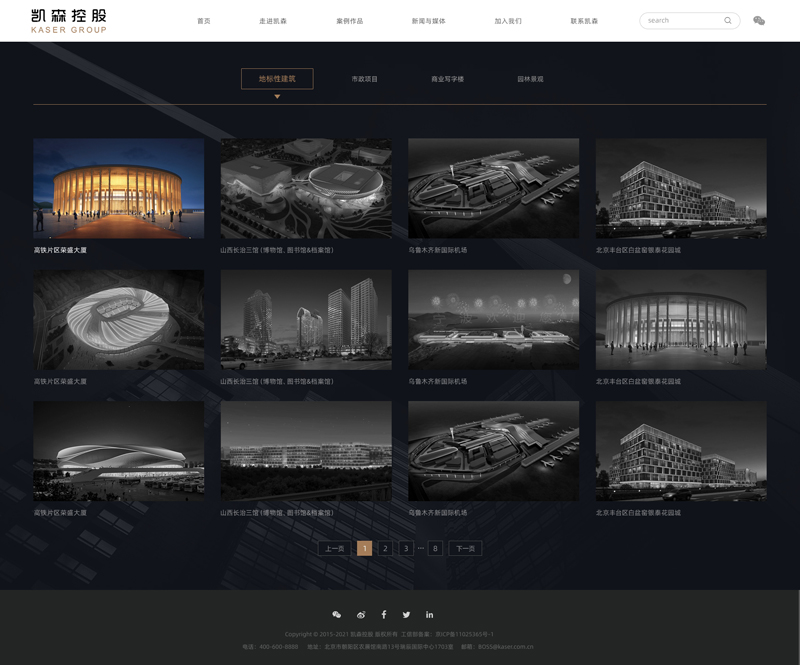Open the Weibo icon in the footer
The width and height of the screenshot is (800, 665).
[361, 614]
